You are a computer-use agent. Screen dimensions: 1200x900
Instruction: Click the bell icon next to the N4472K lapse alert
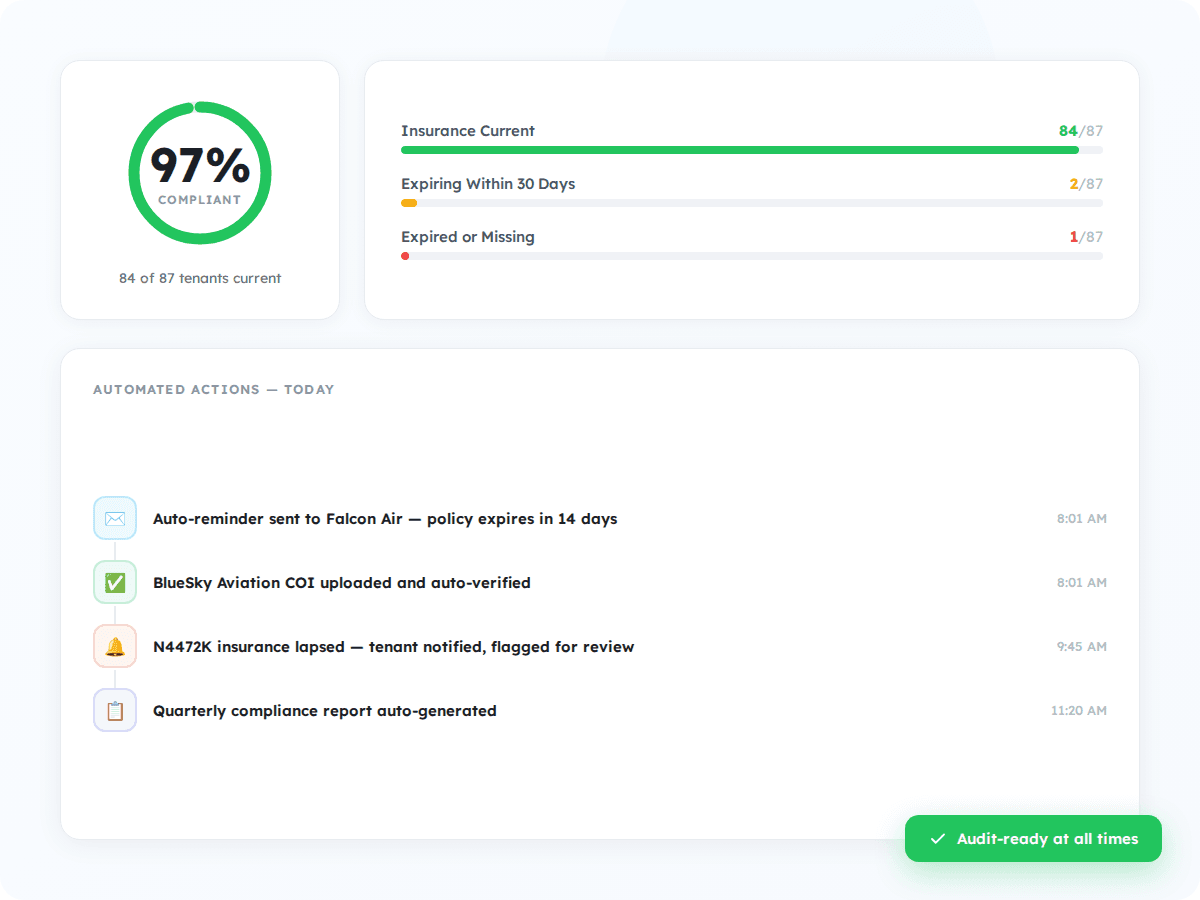115,646
